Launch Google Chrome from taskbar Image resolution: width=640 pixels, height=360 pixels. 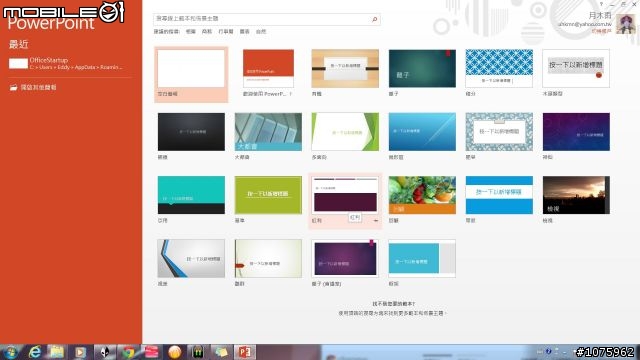(x=128, y=352)
